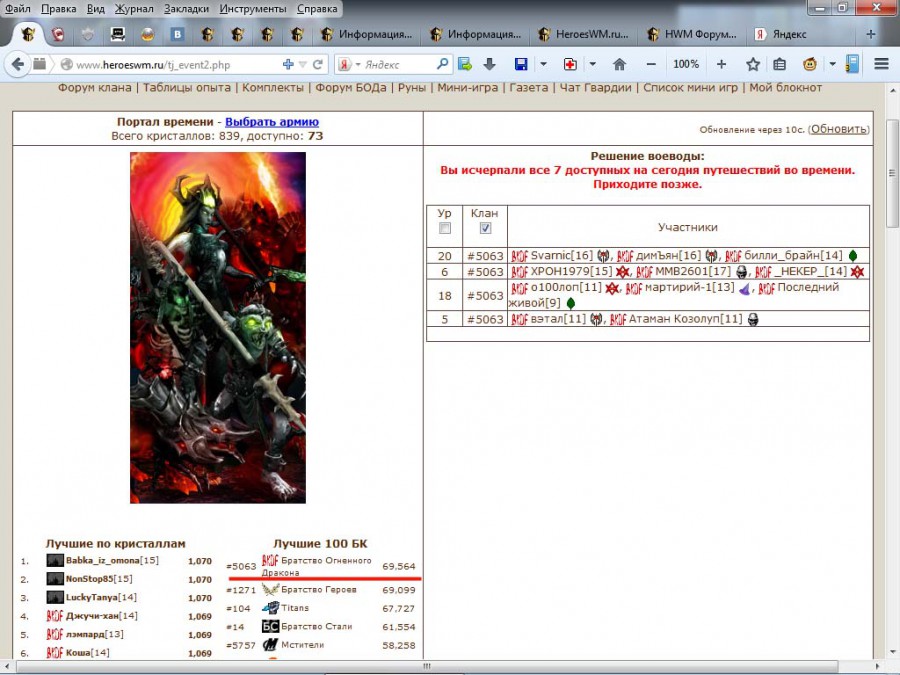Click the zoom in plus icon

(721, 64)
